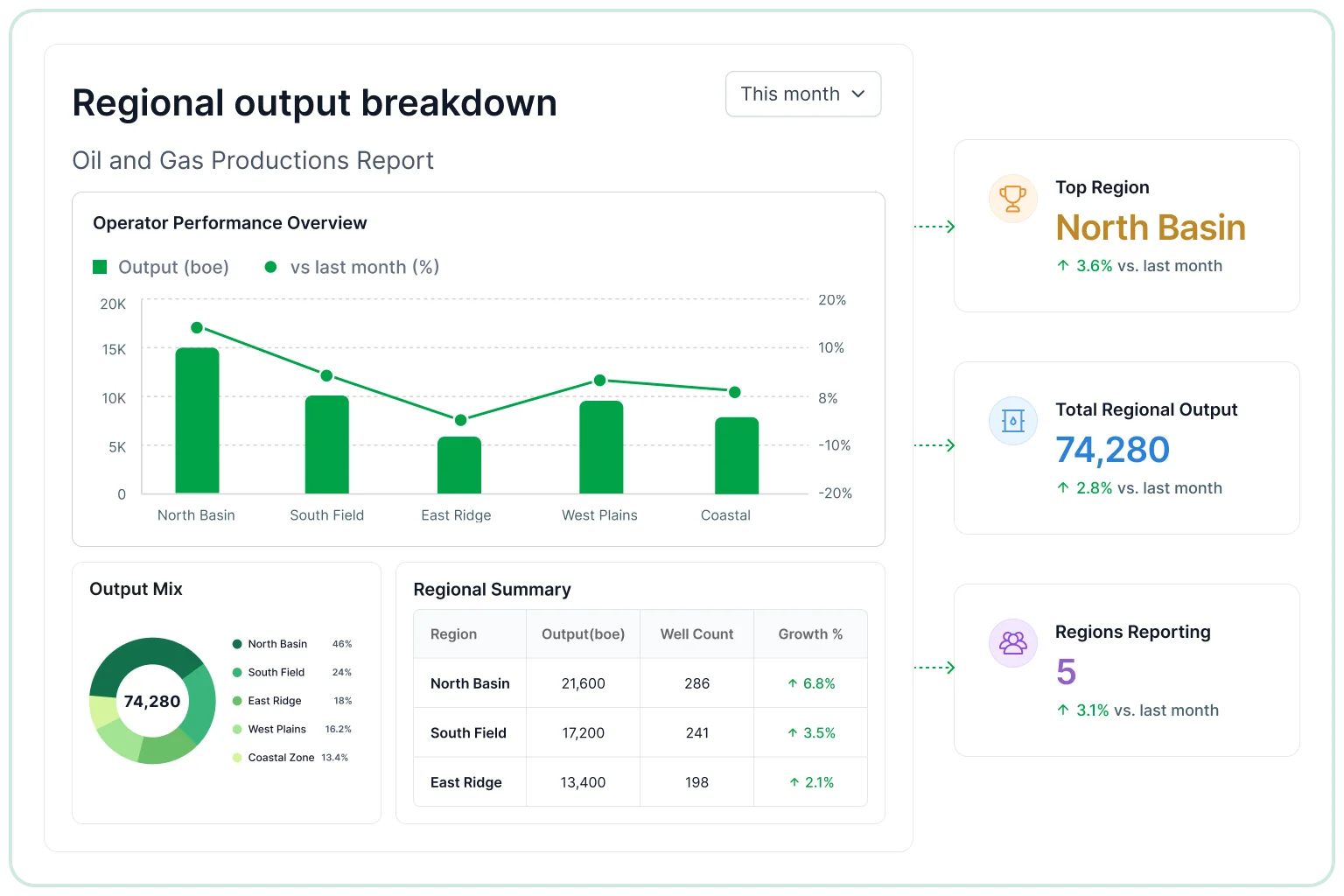Click the line data point above North Basin bar
The height and width of the screenshot is (896, 1344).
(197, 328)
